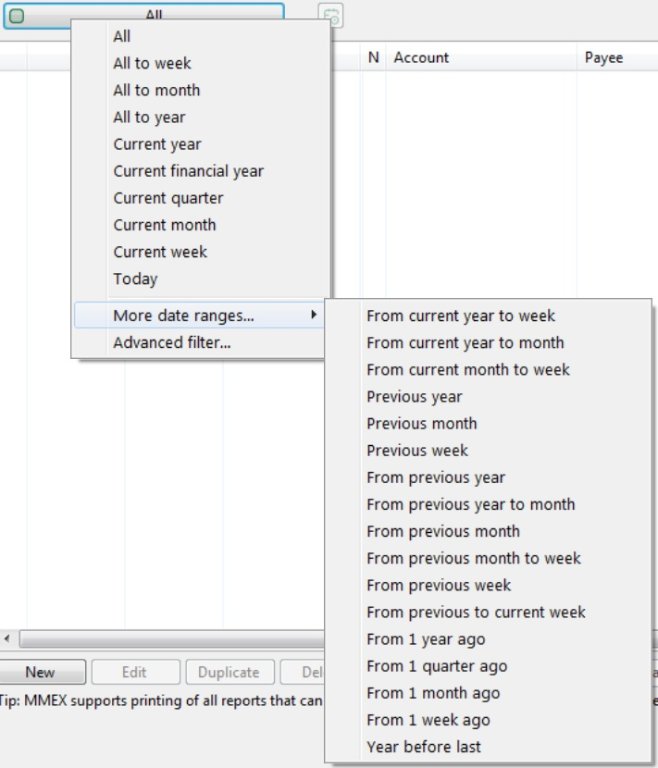The image size is (658, 768).
Task: Select 'Current week' date range
Action: click(x=201, y=252)
